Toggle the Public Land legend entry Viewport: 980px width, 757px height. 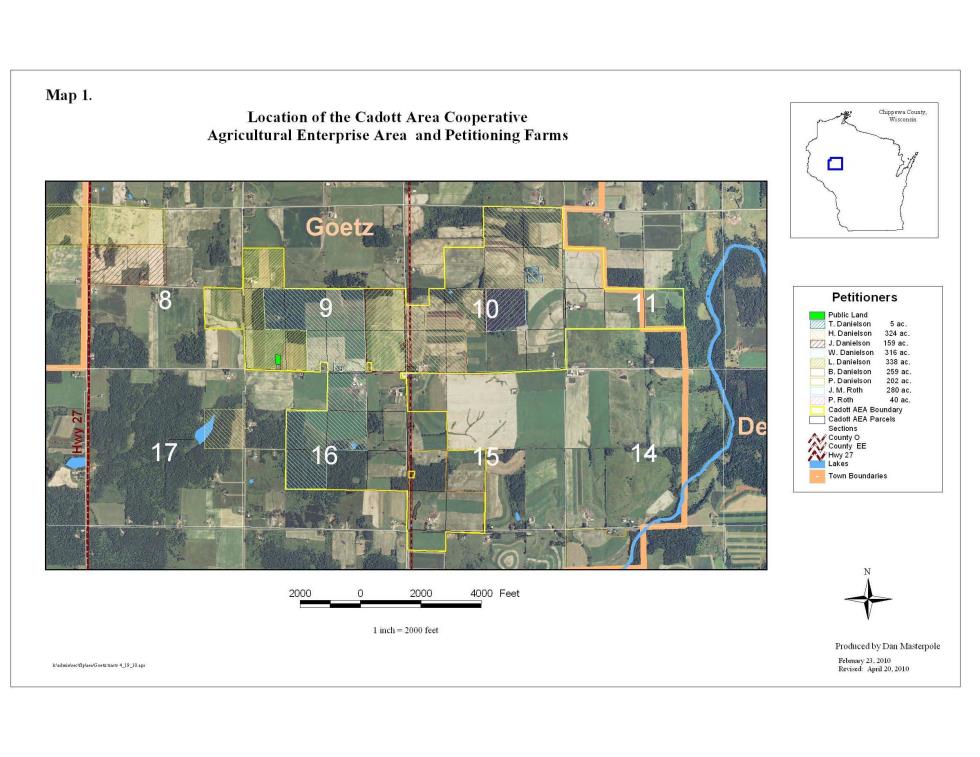(816, 314)
